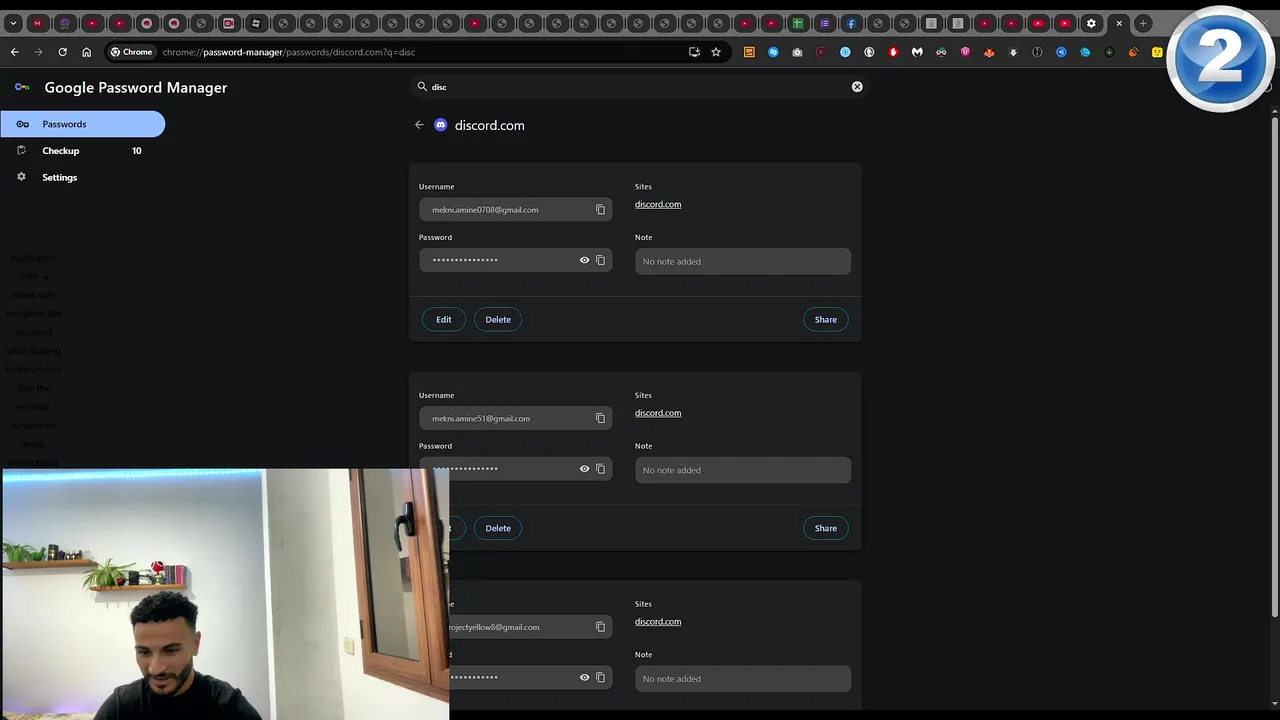Open discord.com link in first card
Screen dimensions: 1280x720
pyautogui.click(x=658, y=204)
